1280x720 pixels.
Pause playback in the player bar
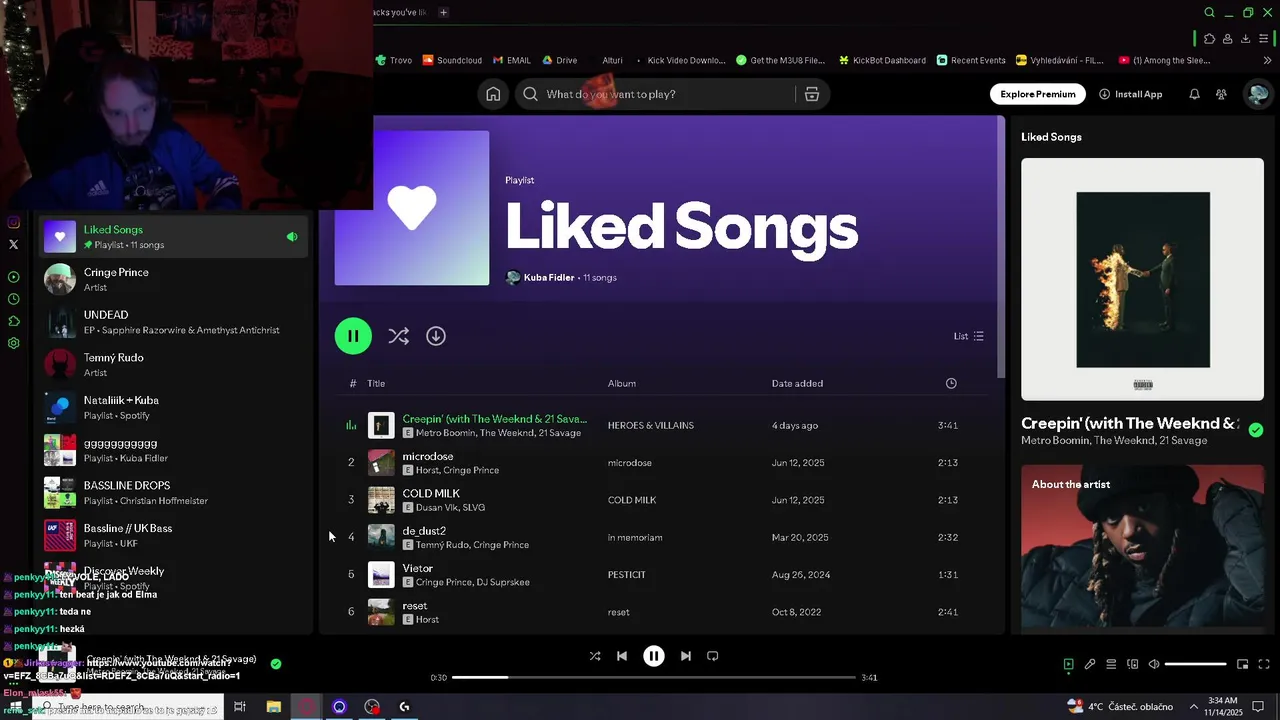pyautogui.click(x=654, y=656)
